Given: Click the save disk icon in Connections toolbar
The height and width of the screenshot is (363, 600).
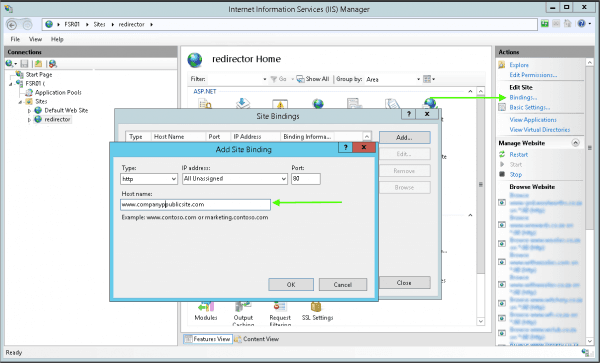Looking at the screenshot, I should (x=24, y=63).
